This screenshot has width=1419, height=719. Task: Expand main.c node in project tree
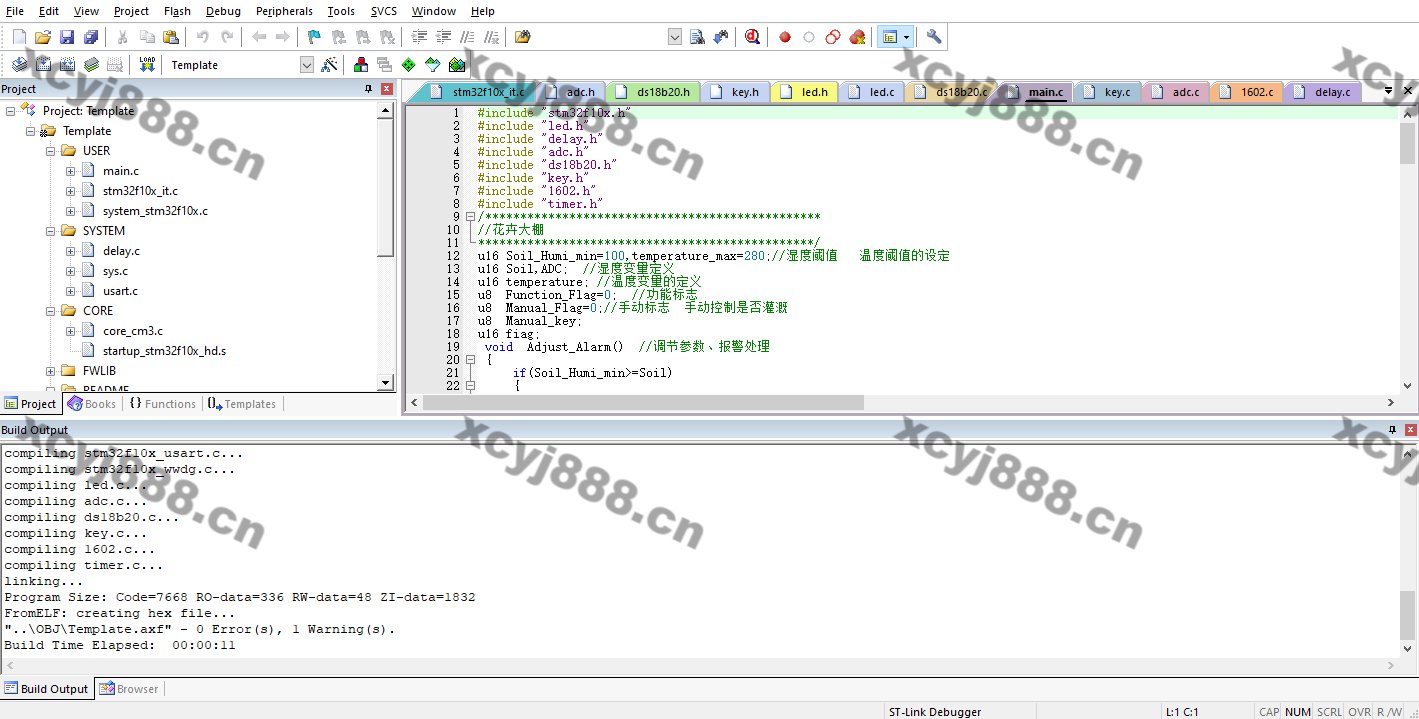click(71, 171)
